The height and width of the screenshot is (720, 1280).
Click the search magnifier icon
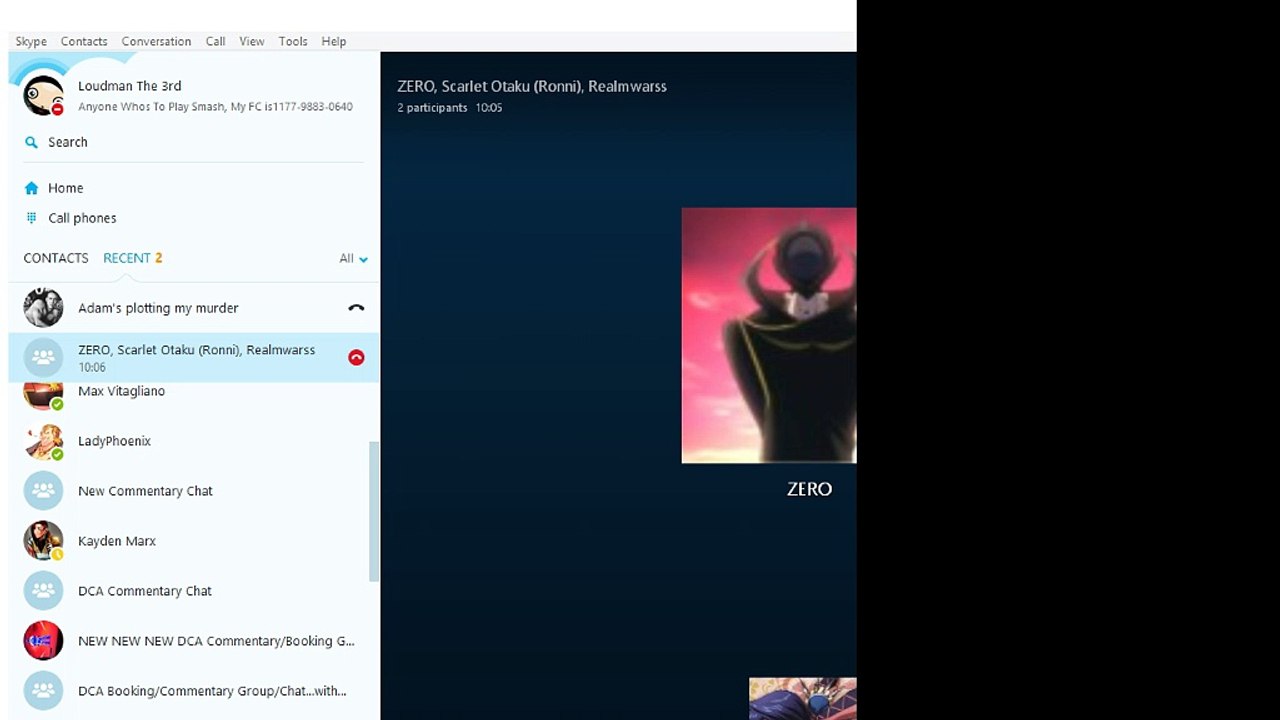click(31, 142)
